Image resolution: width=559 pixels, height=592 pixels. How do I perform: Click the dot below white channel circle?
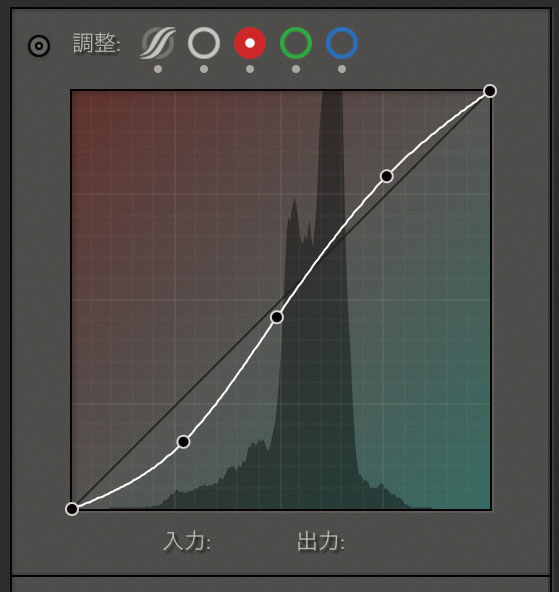click(x=204, y=69)
